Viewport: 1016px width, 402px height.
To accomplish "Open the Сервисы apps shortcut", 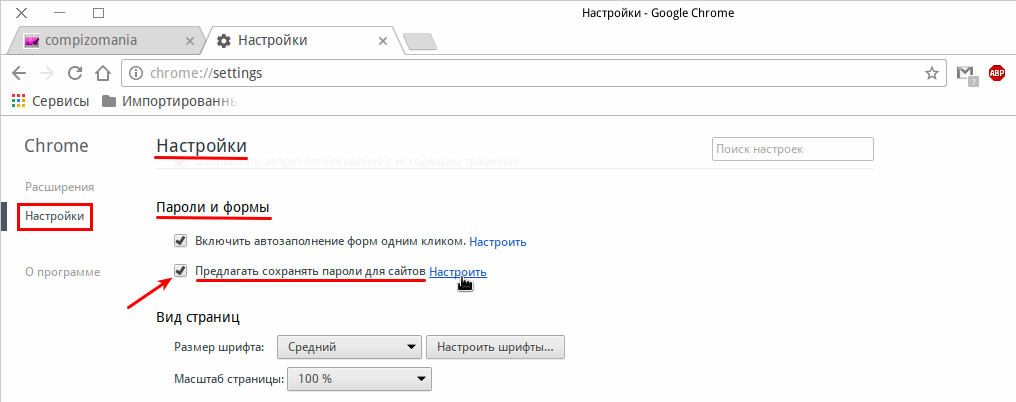I will [51, 101].
